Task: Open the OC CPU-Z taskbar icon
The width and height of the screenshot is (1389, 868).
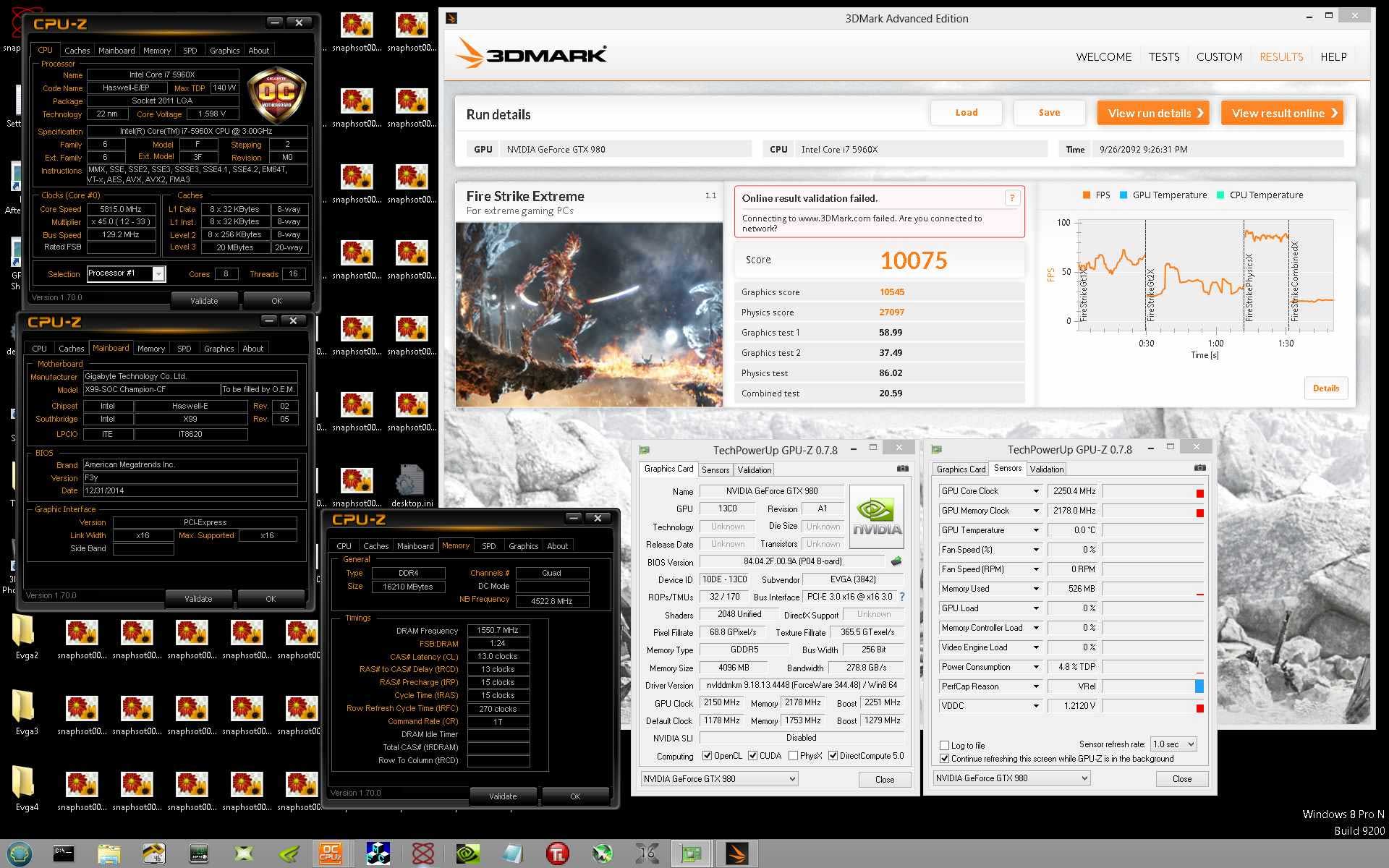Action: [331, 854]
